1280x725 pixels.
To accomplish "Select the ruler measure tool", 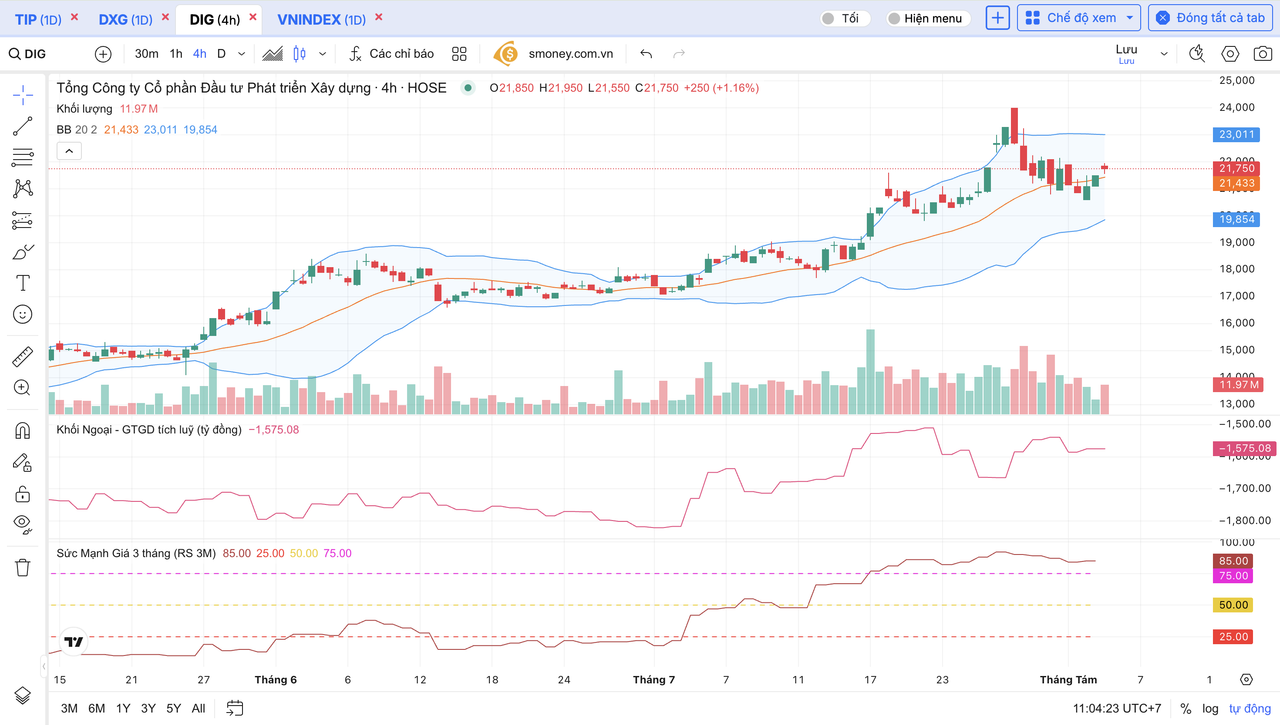I will (x=22, y=357).
